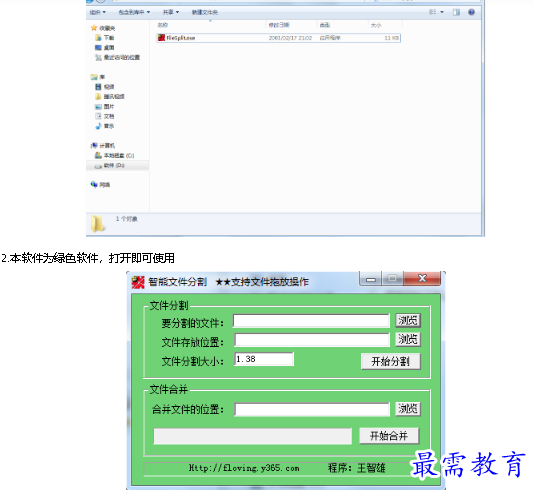
Task: Open the Explorer help question-mark icon
Action: (x=471, y=12)
